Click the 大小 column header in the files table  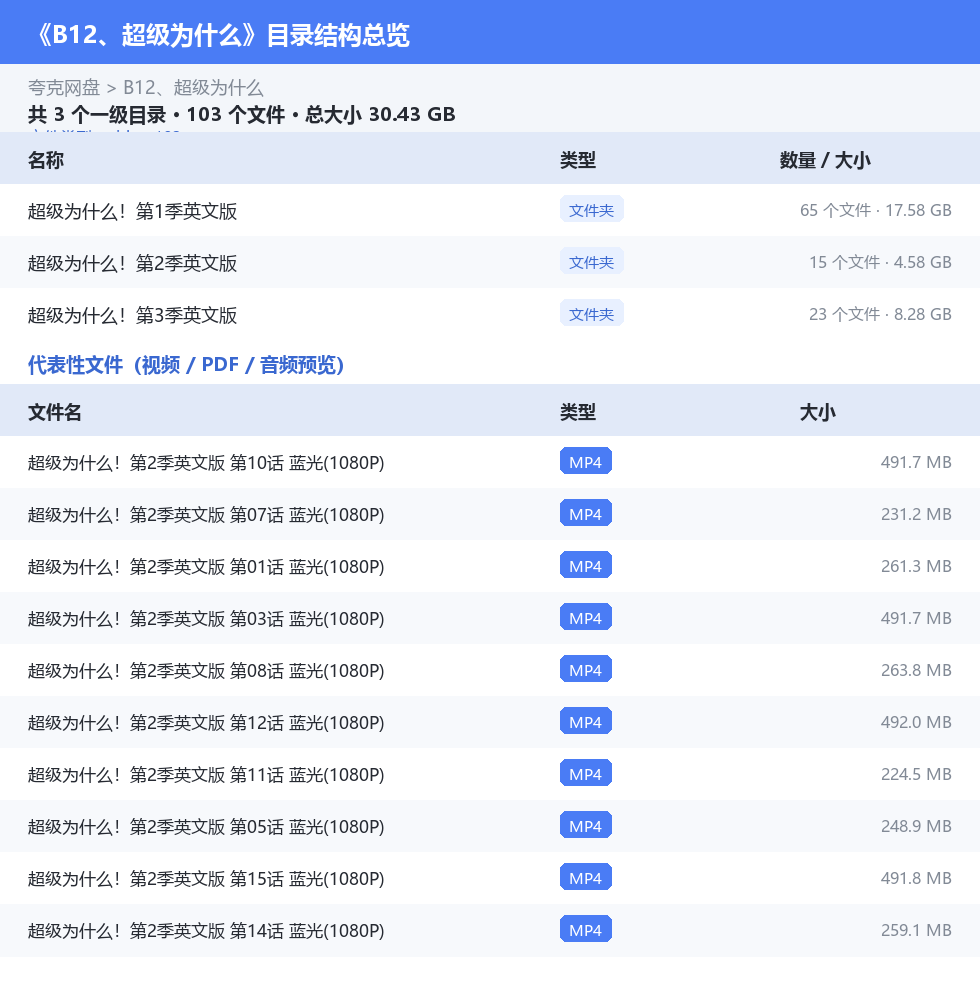point(817,412)
